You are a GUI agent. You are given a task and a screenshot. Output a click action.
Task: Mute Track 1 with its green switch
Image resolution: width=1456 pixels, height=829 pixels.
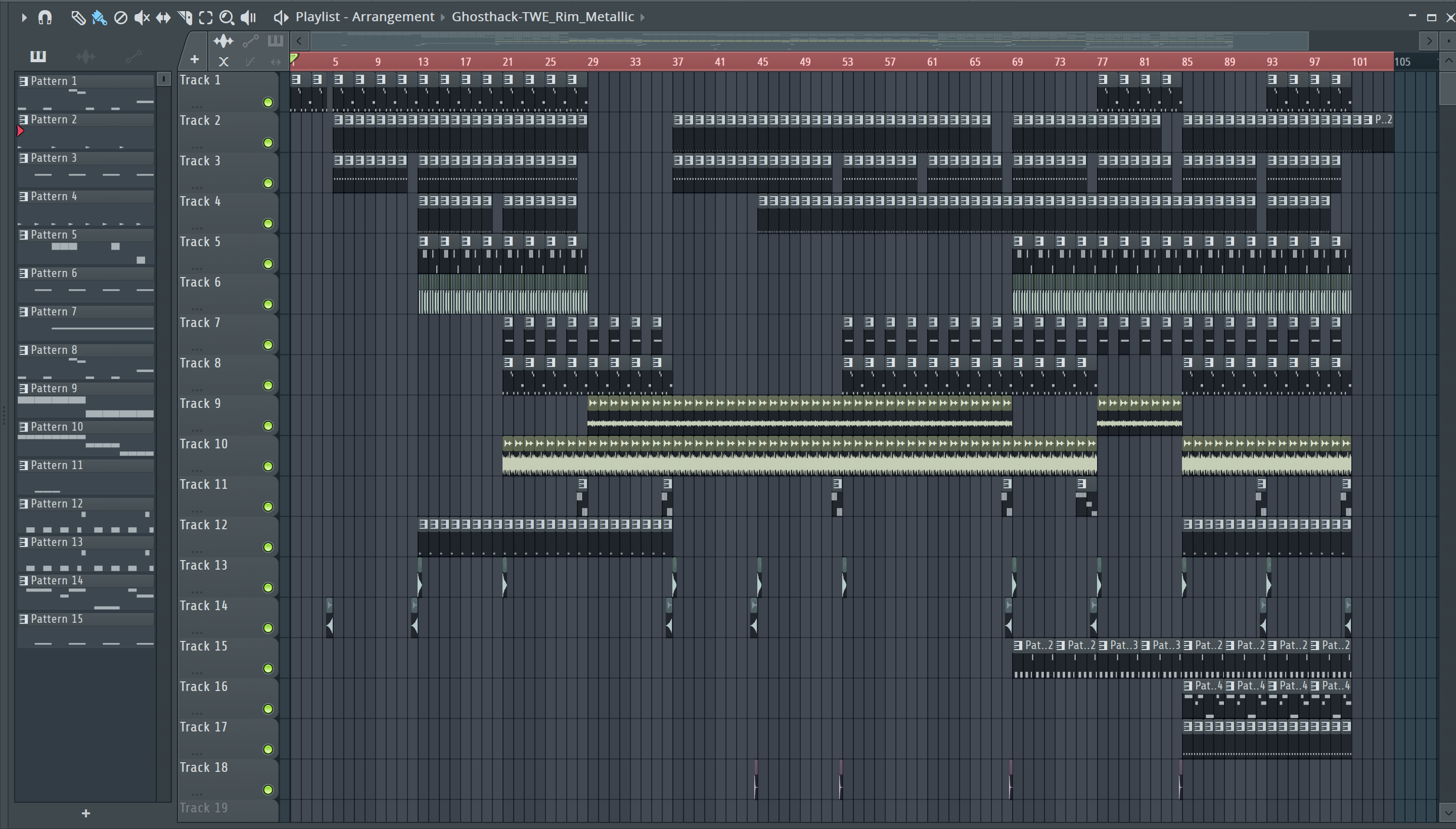pyautogui.click(x=267, y=103)
